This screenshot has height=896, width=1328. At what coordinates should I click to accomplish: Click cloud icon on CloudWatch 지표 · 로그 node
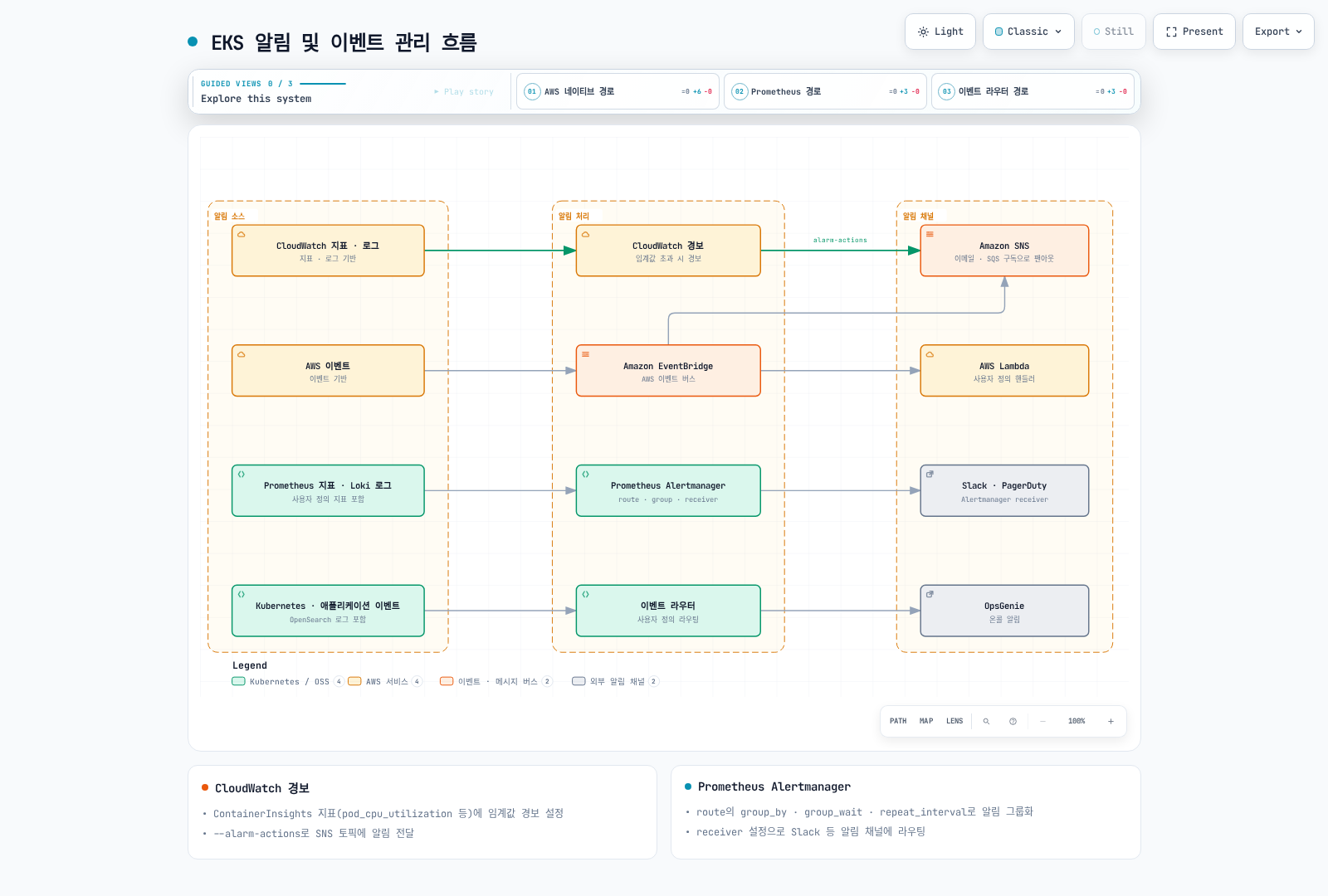click(x=242, y=235)
